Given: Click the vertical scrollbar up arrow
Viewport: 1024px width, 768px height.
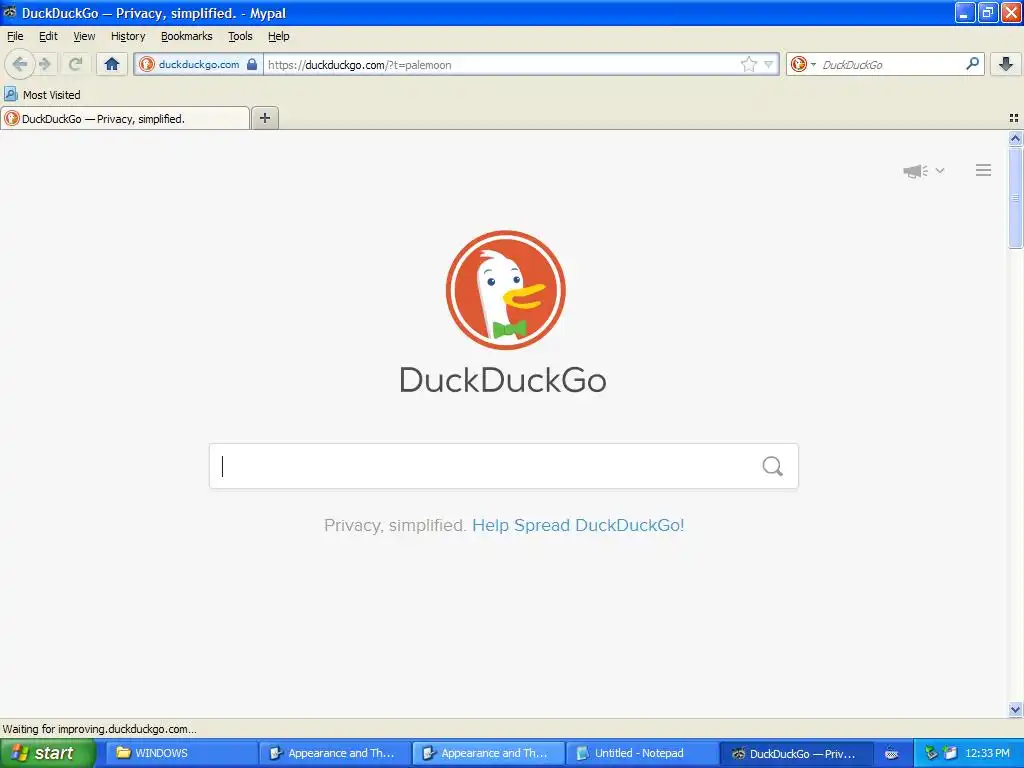Looking at the screenshot, I should tap(1015, 138).
